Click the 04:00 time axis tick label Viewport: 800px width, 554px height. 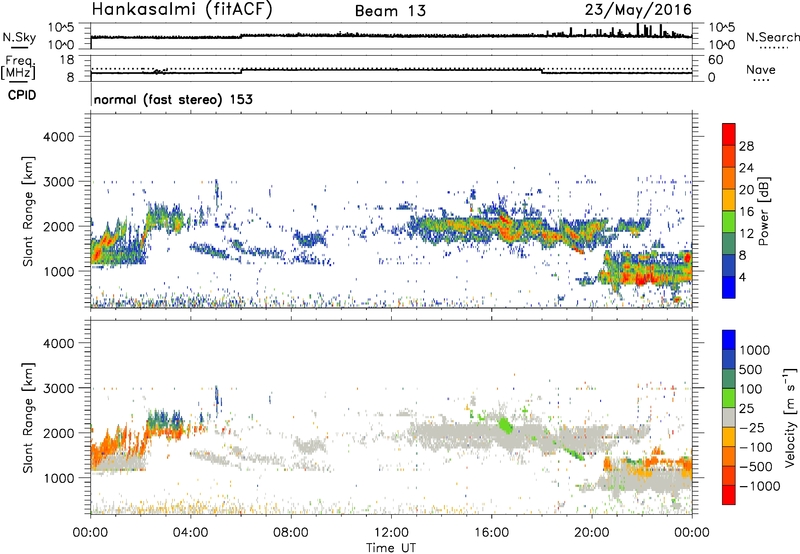coord(190,533)
